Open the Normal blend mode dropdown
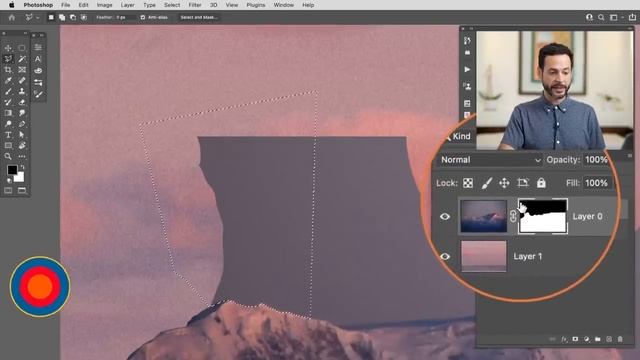 coord(490,160)
